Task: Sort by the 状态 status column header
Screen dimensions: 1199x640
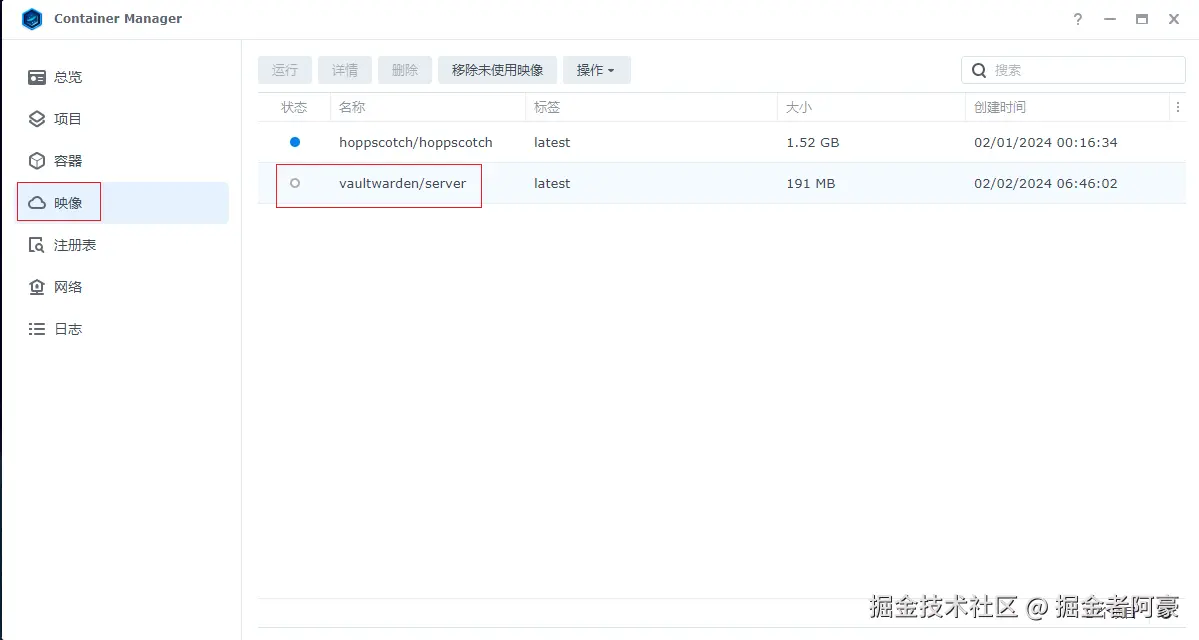Action: click(294, 108)
